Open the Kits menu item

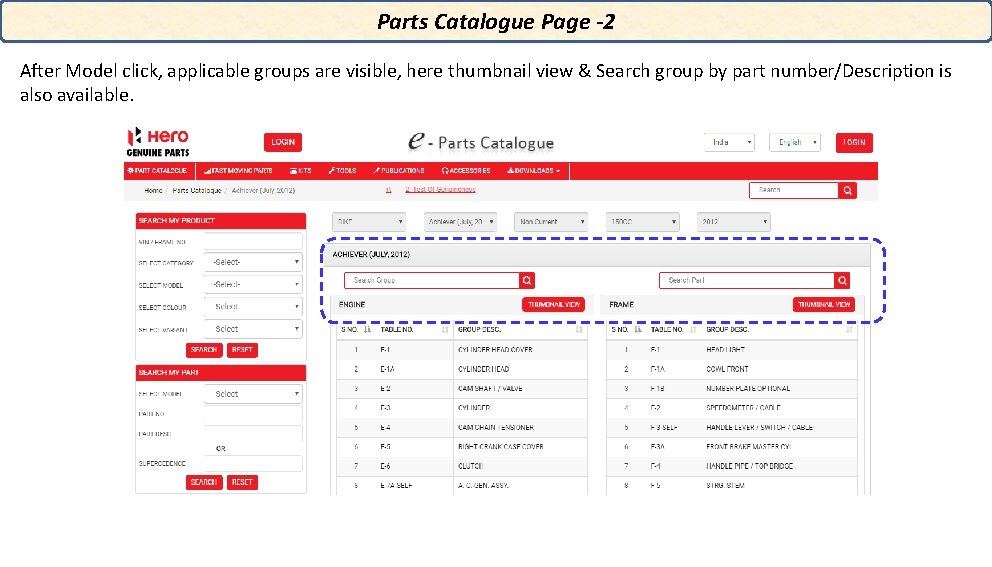point(301,171)
